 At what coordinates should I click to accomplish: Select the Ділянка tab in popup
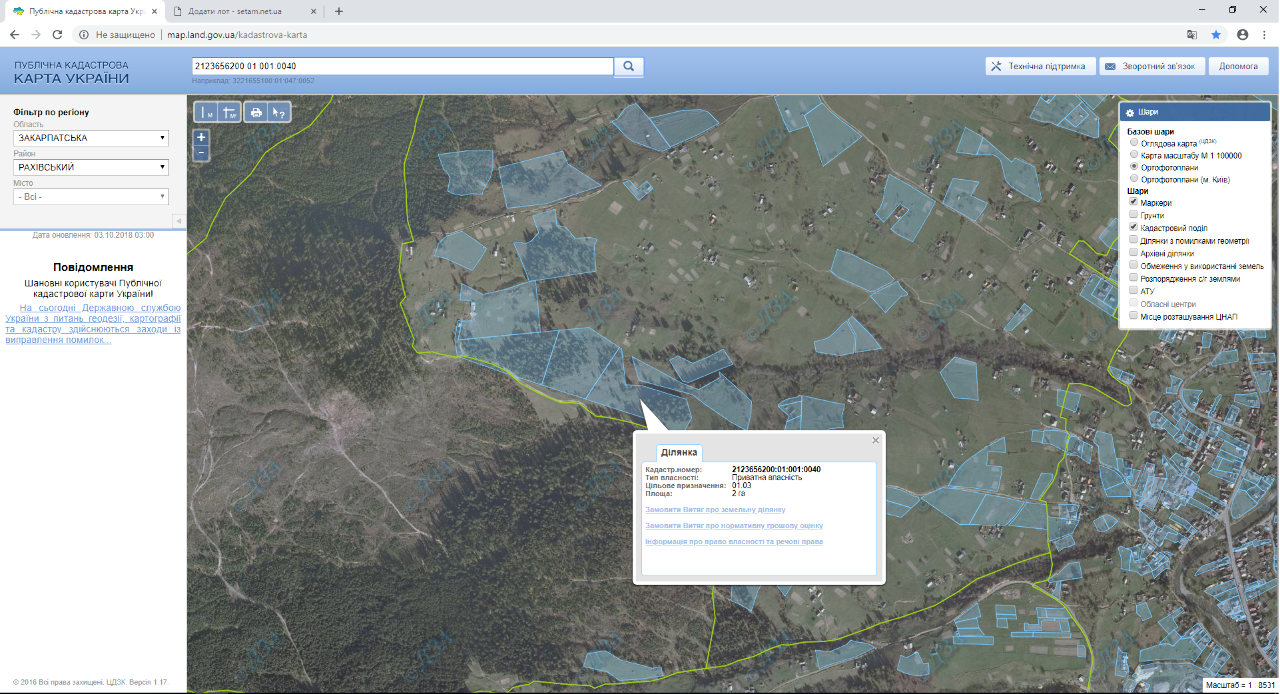point(677,453)
